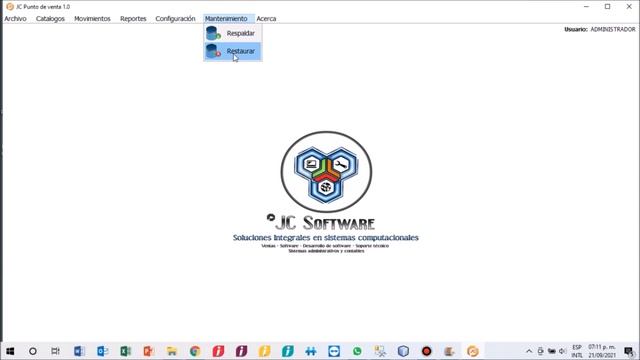Close the JC Punto de venta window
The image size is (640, 360).
[629, 7]
